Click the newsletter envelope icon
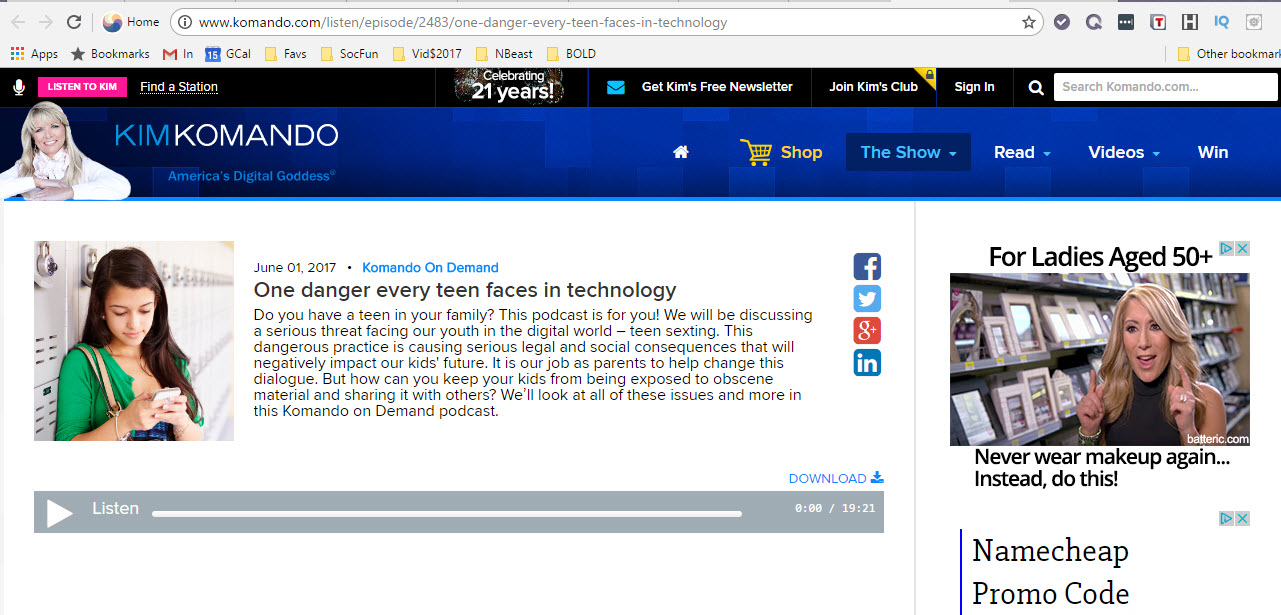The image size is (1281, 615). [x=616, y=87]
